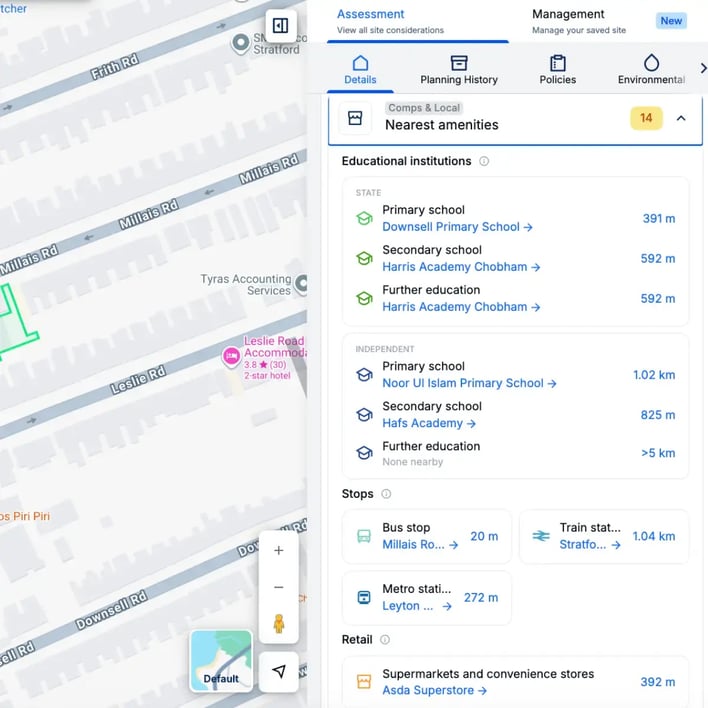Image resolution: width=708 pixels, height=708 pixels.
Task: Click the location arrow compass button
Action: click(279, 671)
